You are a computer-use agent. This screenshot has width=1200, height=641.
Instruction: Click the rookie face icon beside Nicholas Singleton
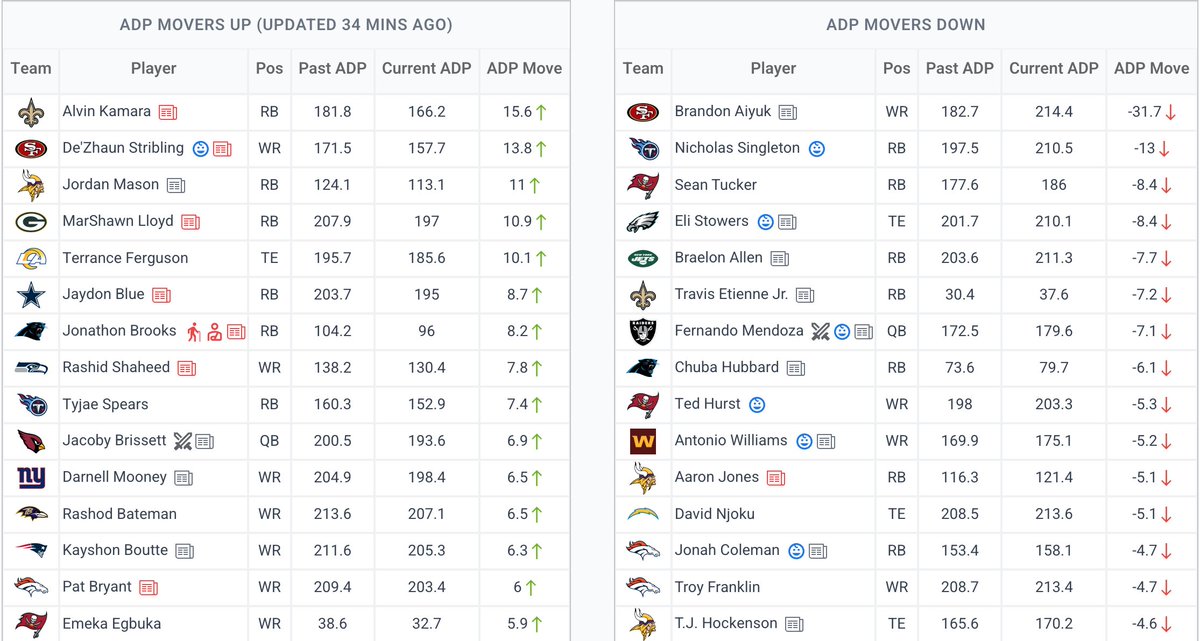pyautogui.click(x=816, y=149)
